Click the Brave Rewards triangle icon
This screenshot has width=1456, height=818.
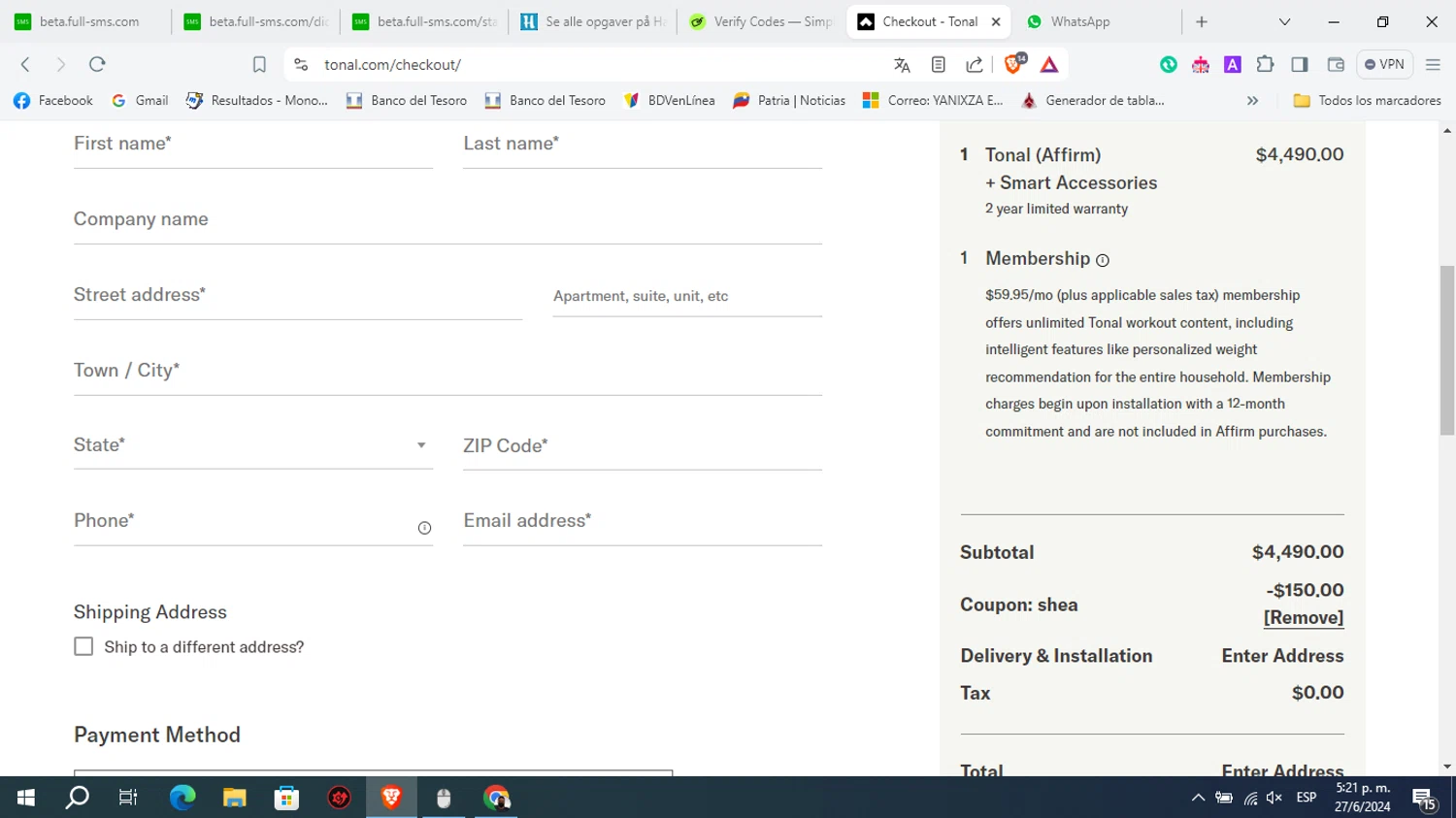1049,65
